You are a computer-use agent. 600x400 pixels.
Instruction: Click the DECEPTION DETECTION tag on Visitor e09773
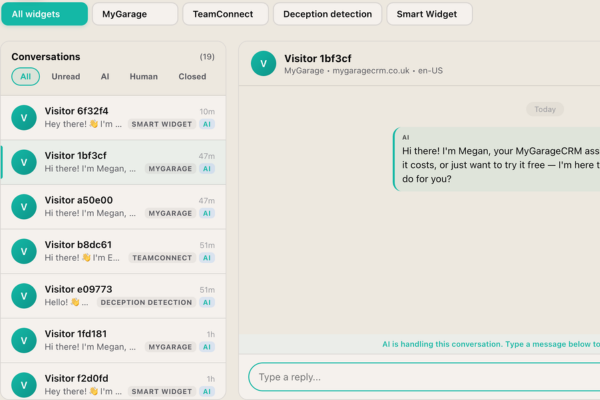[x=146, y=302]
